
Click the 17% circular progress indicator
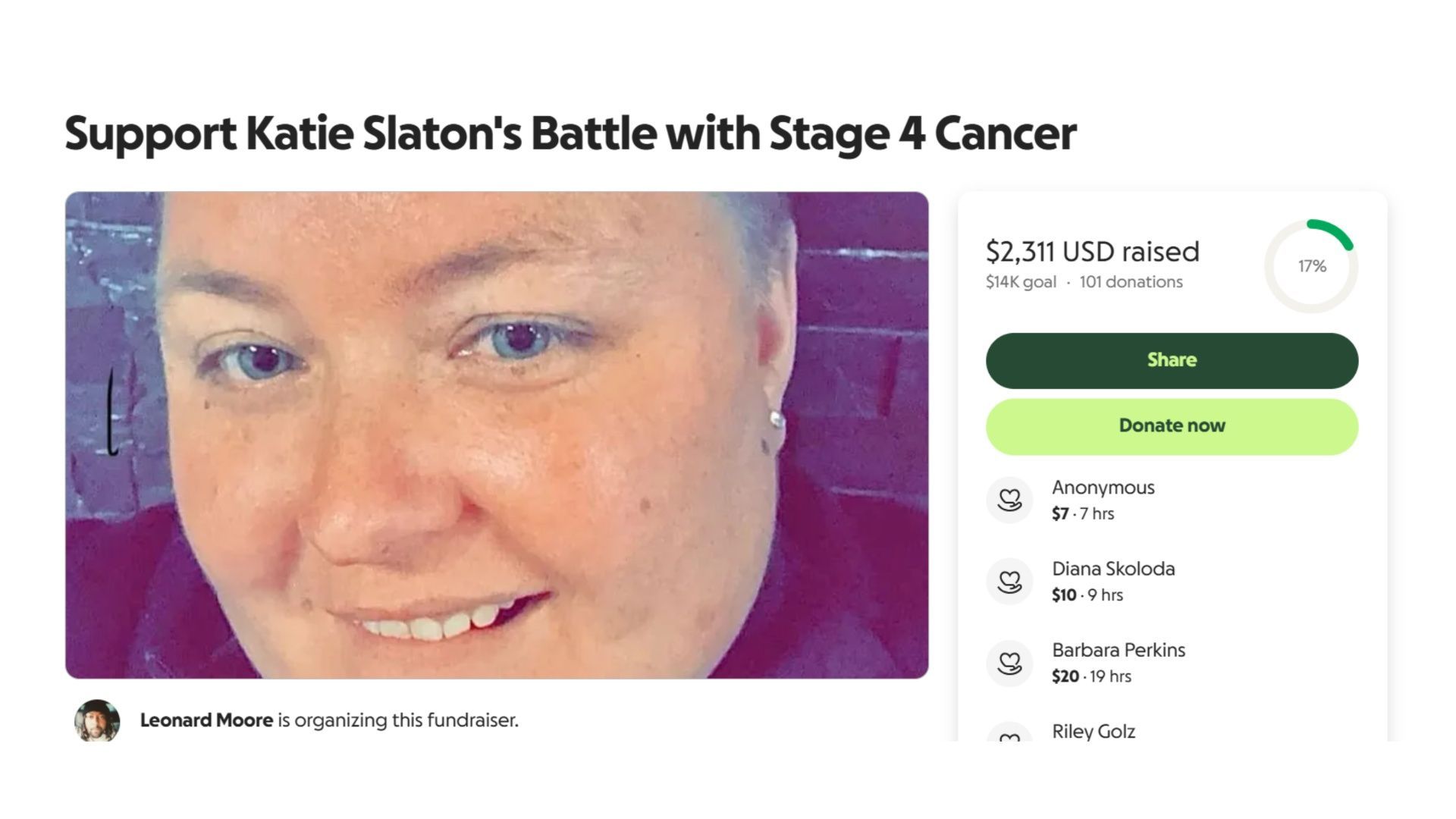(1311, 266)
